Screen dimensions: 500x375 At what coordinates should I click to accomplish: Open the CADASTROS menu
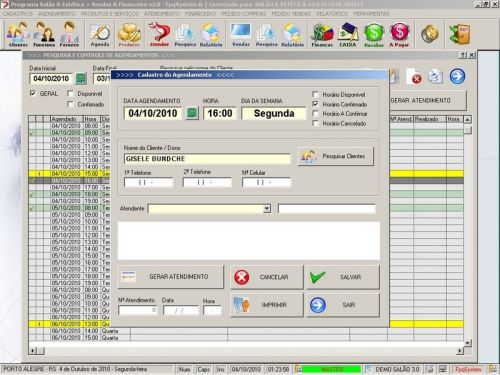tap(18, 14)
